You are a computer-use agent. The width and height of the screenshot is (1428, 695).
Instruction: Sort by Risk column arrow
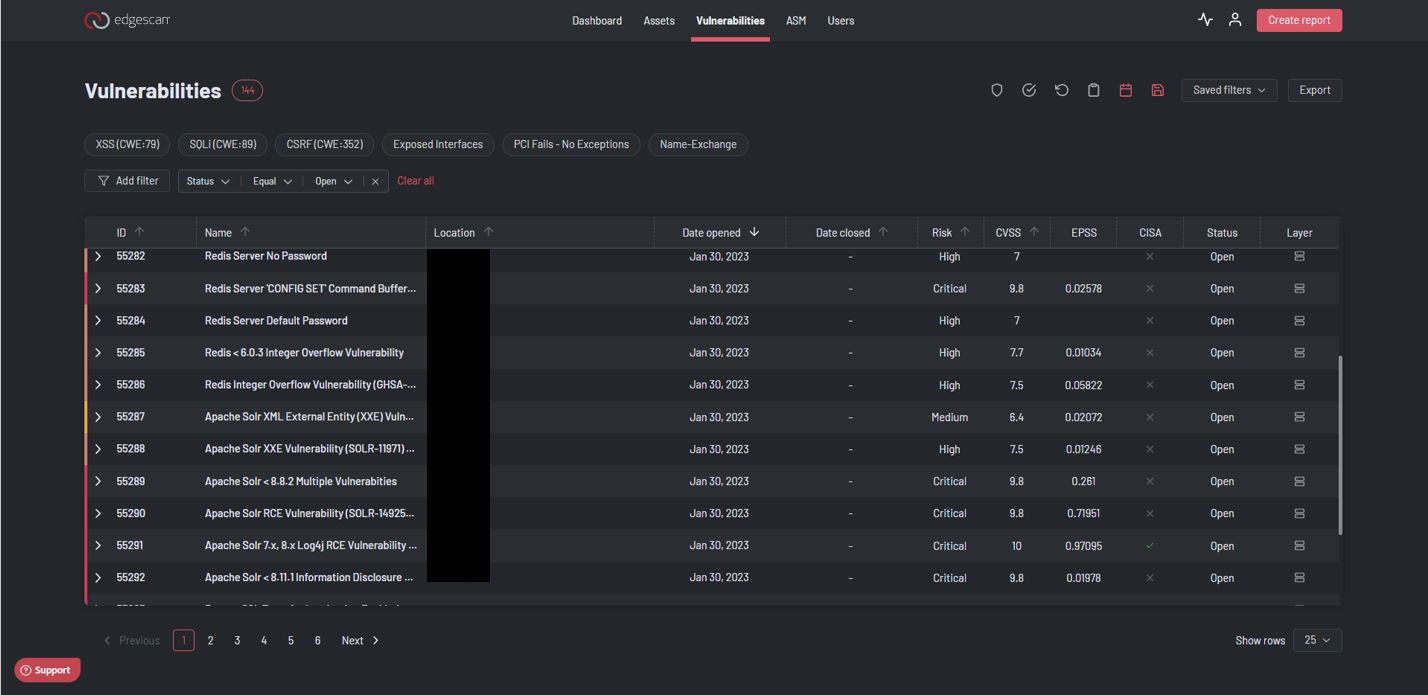tap(965, 232)
